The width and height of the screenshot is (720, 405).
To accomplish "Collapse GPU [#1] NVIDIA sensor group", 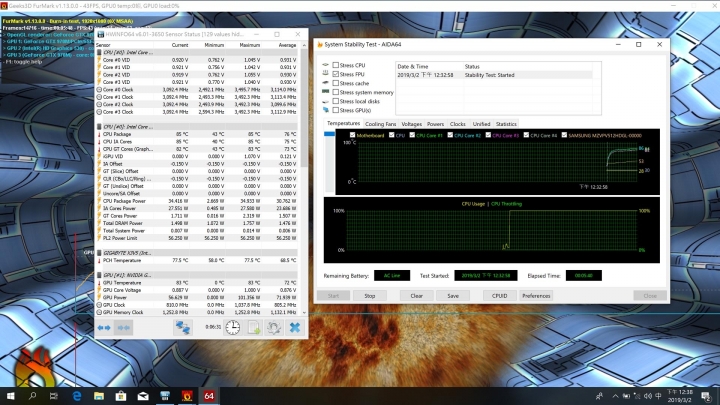I will [x=99, y=275].
